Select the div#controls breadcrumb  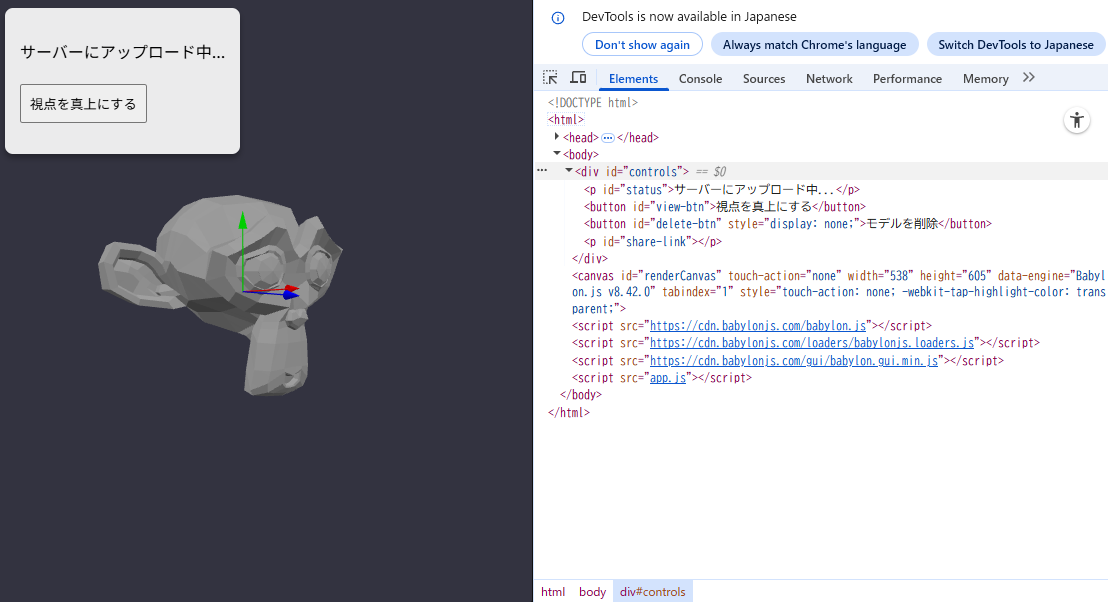pos(652,591)
